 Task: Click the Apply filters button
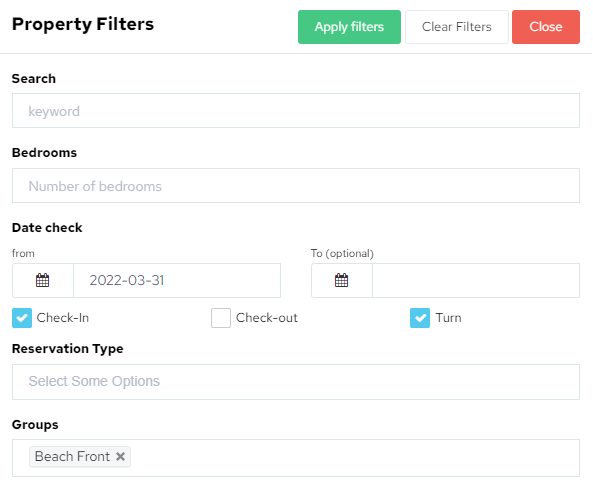coord(349,27)
